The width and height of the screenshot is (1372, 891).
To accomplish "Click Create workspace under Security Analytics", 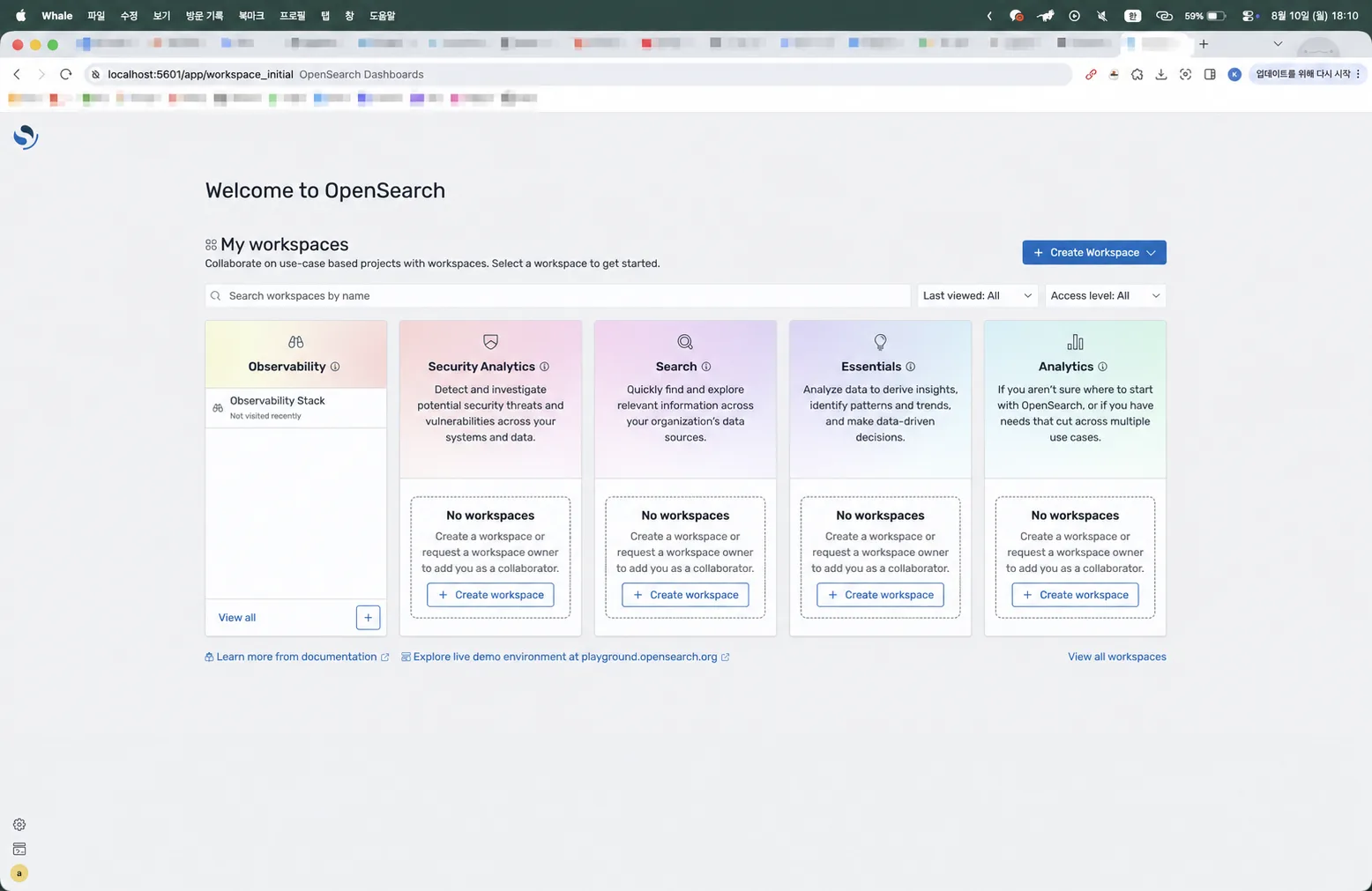I will [490, 595].
